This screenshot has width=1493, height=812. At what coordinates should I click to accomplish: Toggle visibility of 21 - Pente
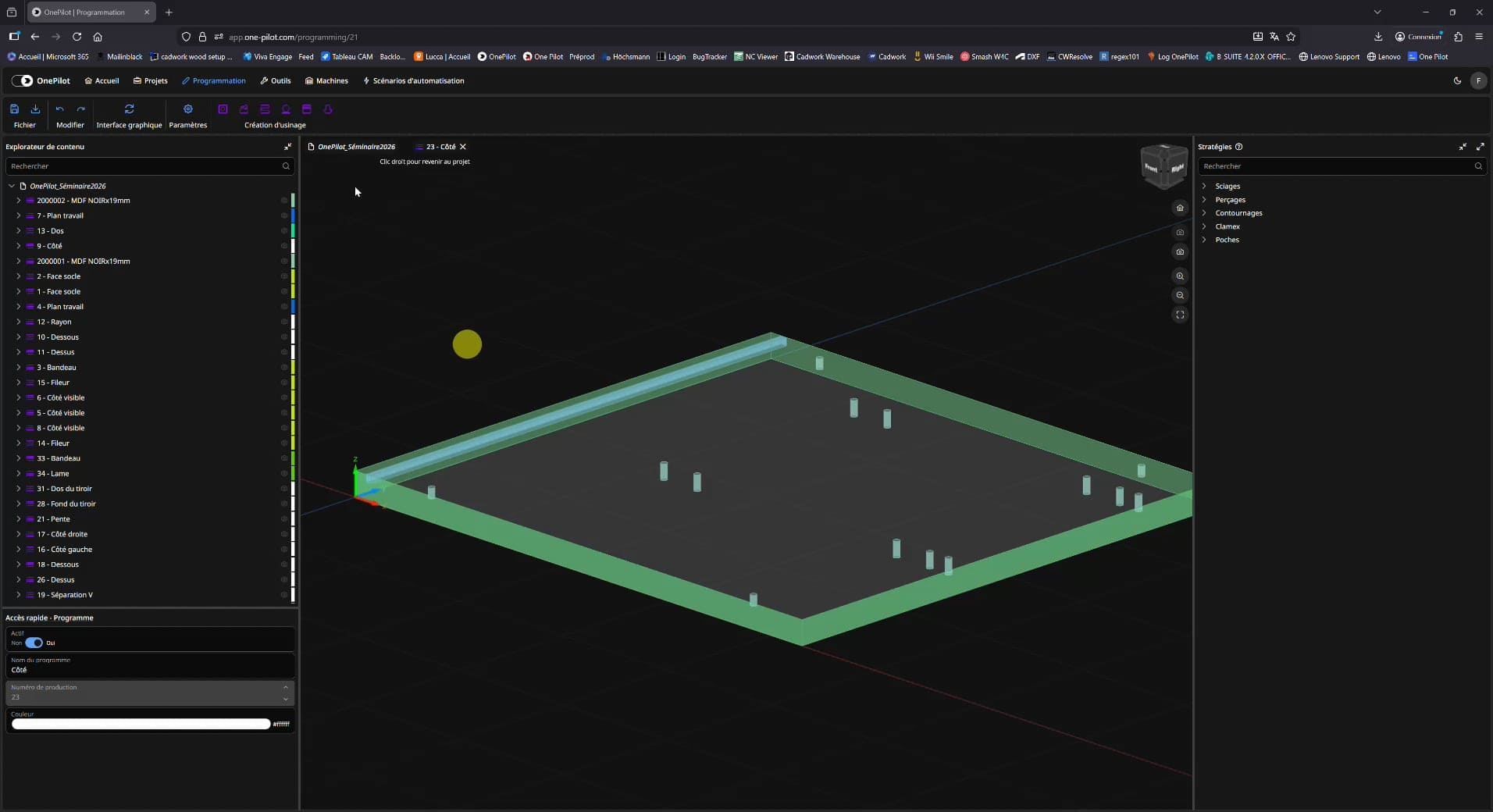284,519
